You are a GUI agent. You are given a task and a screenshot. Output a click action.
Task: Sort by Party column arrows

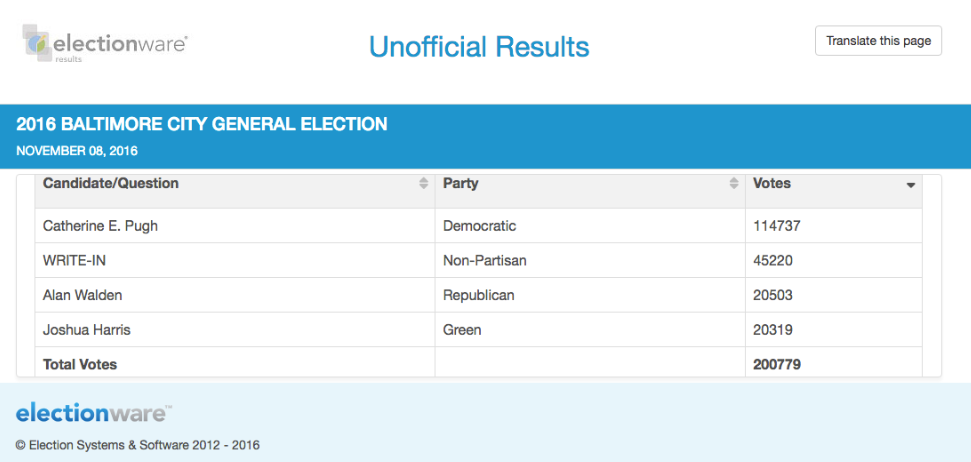click(733, 185)
